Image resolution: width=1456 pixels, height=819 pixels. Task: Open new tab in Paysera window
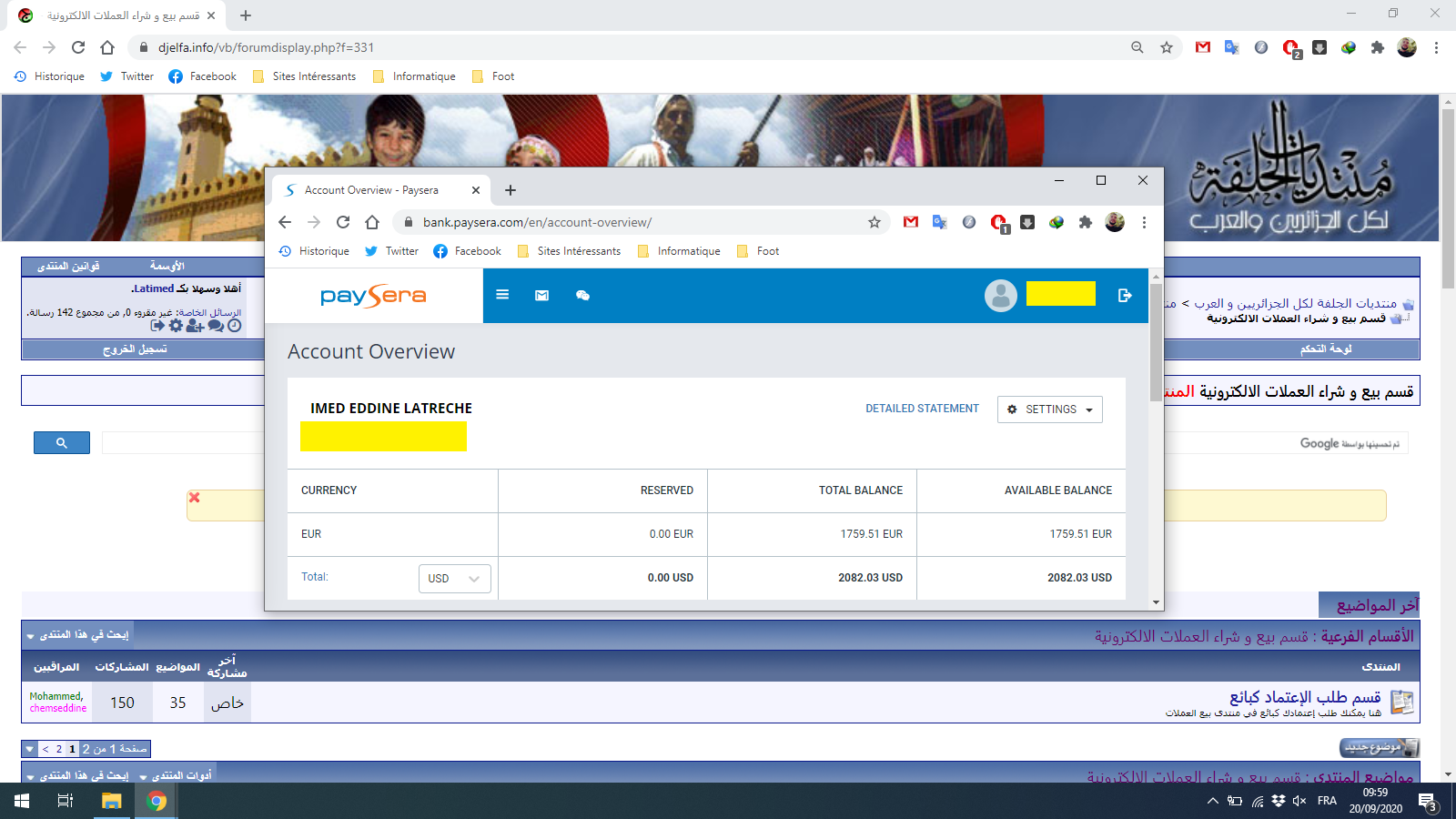(511, 190)
